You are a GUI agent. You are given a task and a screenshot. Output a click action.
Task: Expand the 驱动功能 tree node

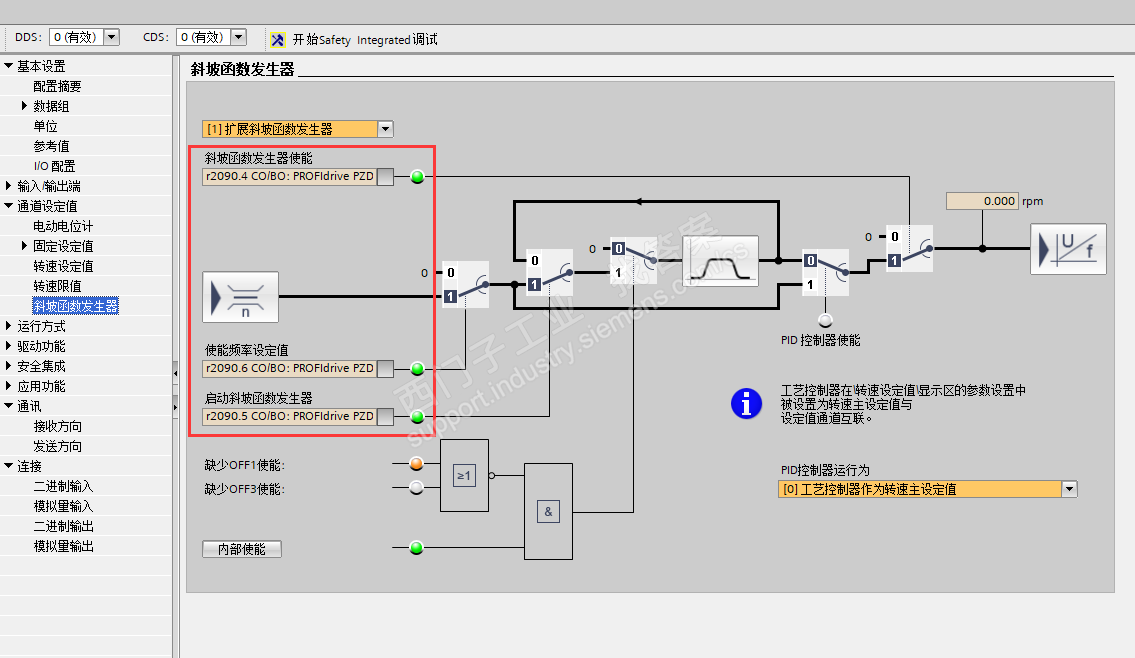point(9,346)
